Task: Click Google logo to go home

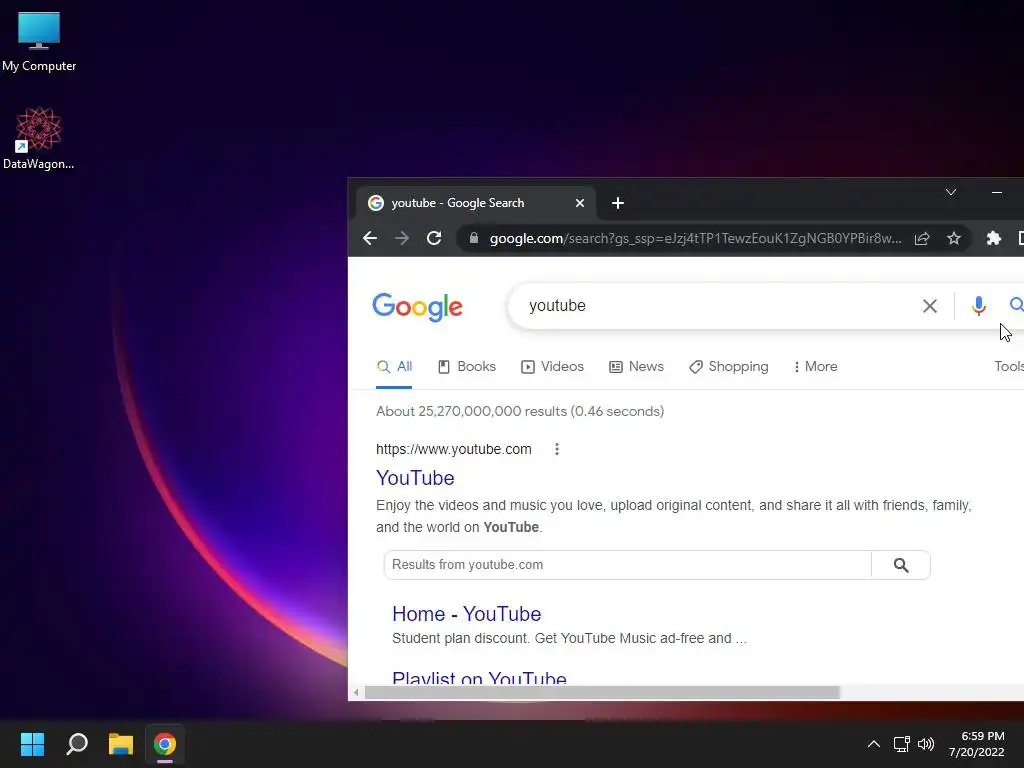Action: (417, 307)
